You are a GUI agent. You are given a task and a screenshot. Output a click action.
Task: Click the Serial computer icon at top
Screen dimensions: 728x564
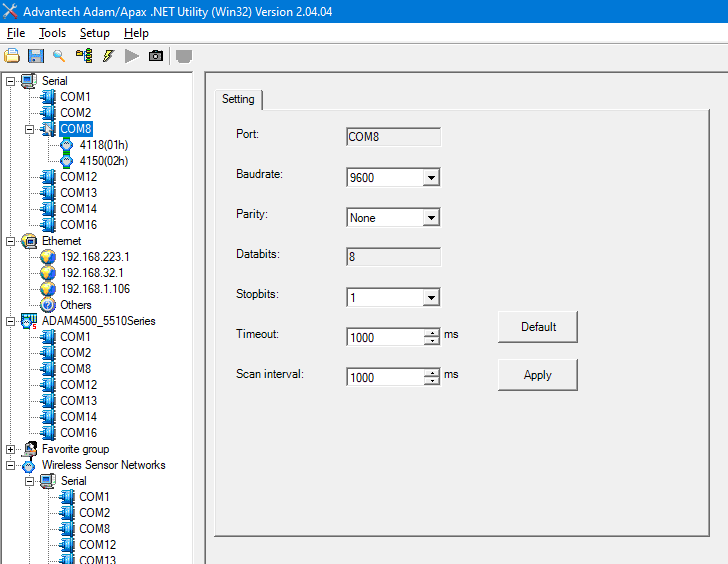click(29, 81)
